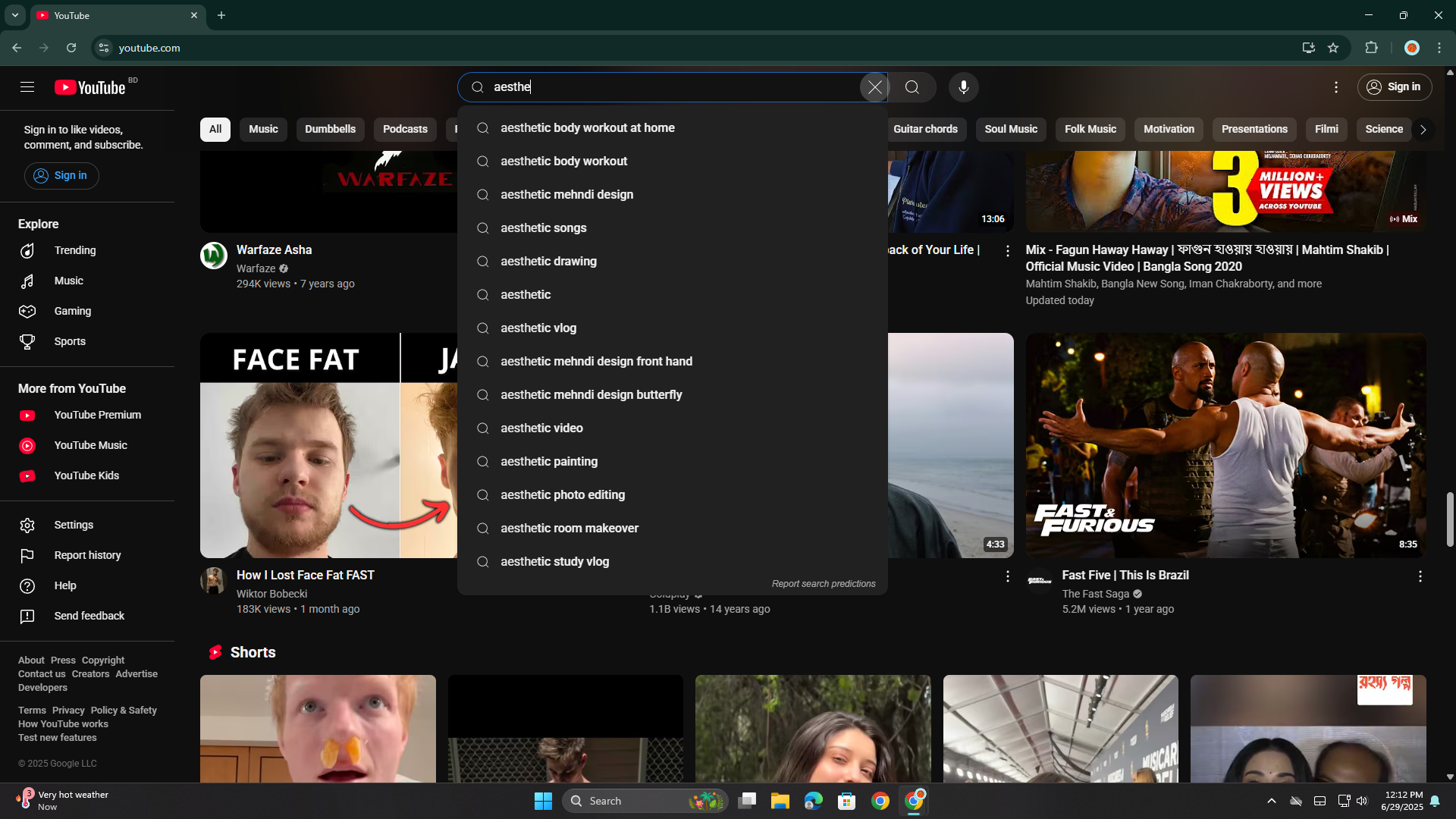Open YouTube Kids from sidebar
This screenshot has height=819, width=1456.
point(87,475)
